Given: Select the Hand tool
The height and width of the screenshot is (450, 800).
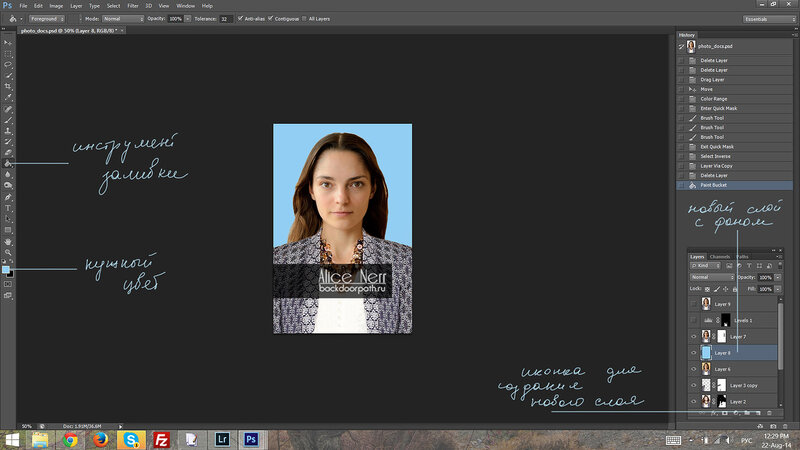Looking at the screenshot, I should click(8, 242).
